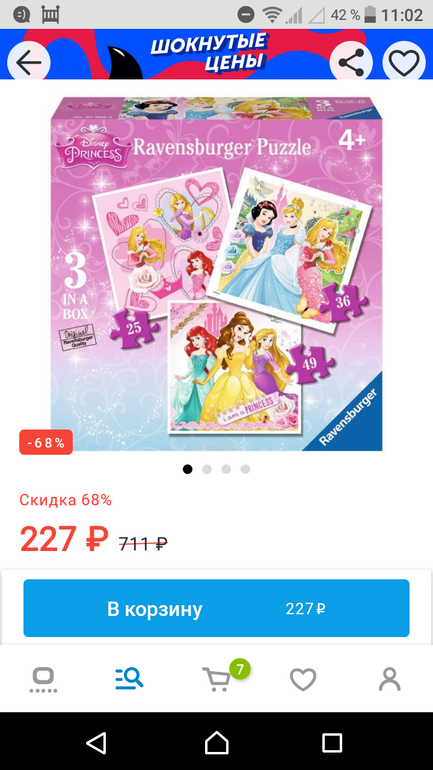This screenshot has height=770, width=433.
Task: Open the profile icon in bottom bar
Action: pyautogui.click(x=389, y=680)
